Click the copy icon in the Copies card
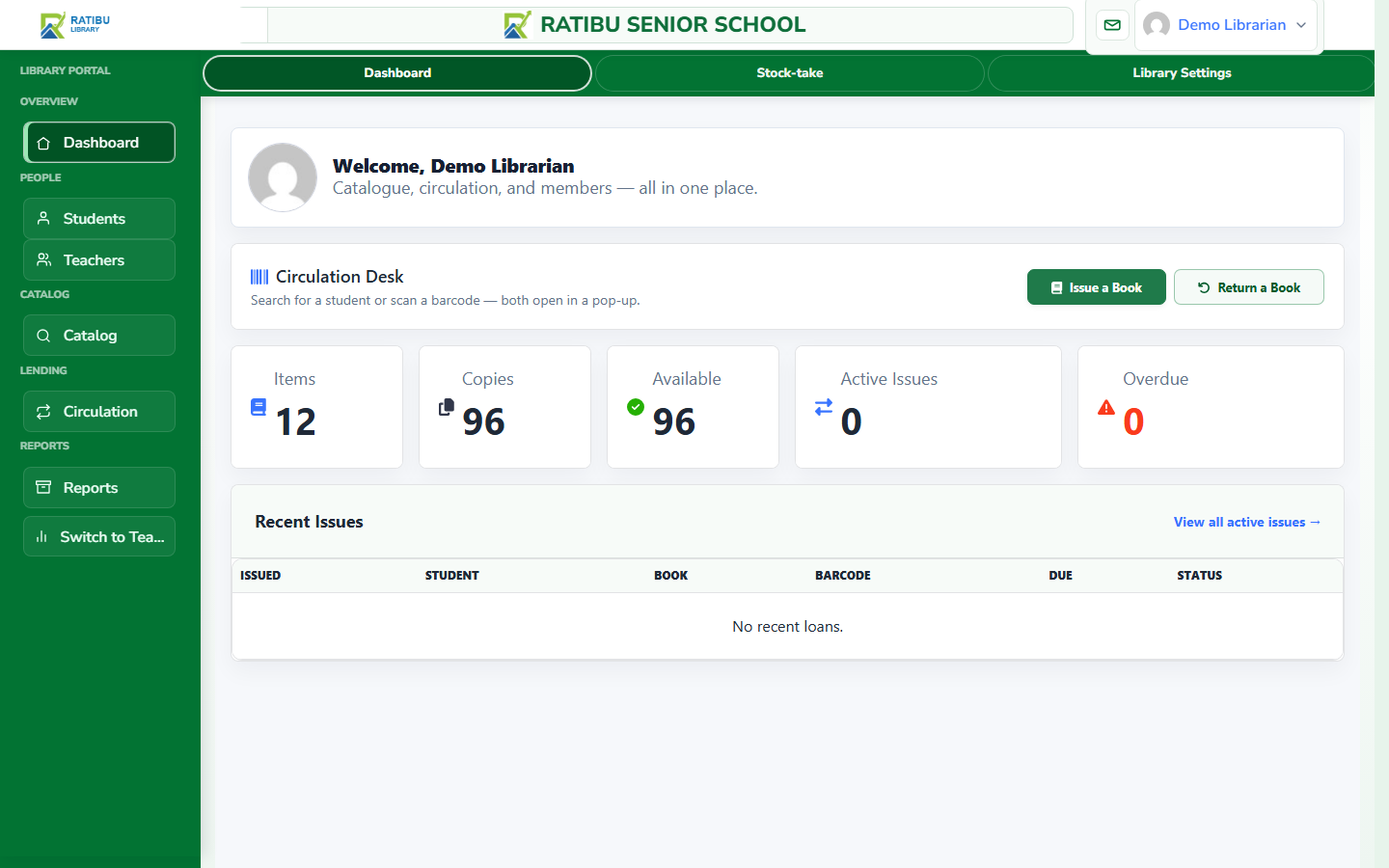Screen dimensions: 1389x868 [x=446, y=407]
